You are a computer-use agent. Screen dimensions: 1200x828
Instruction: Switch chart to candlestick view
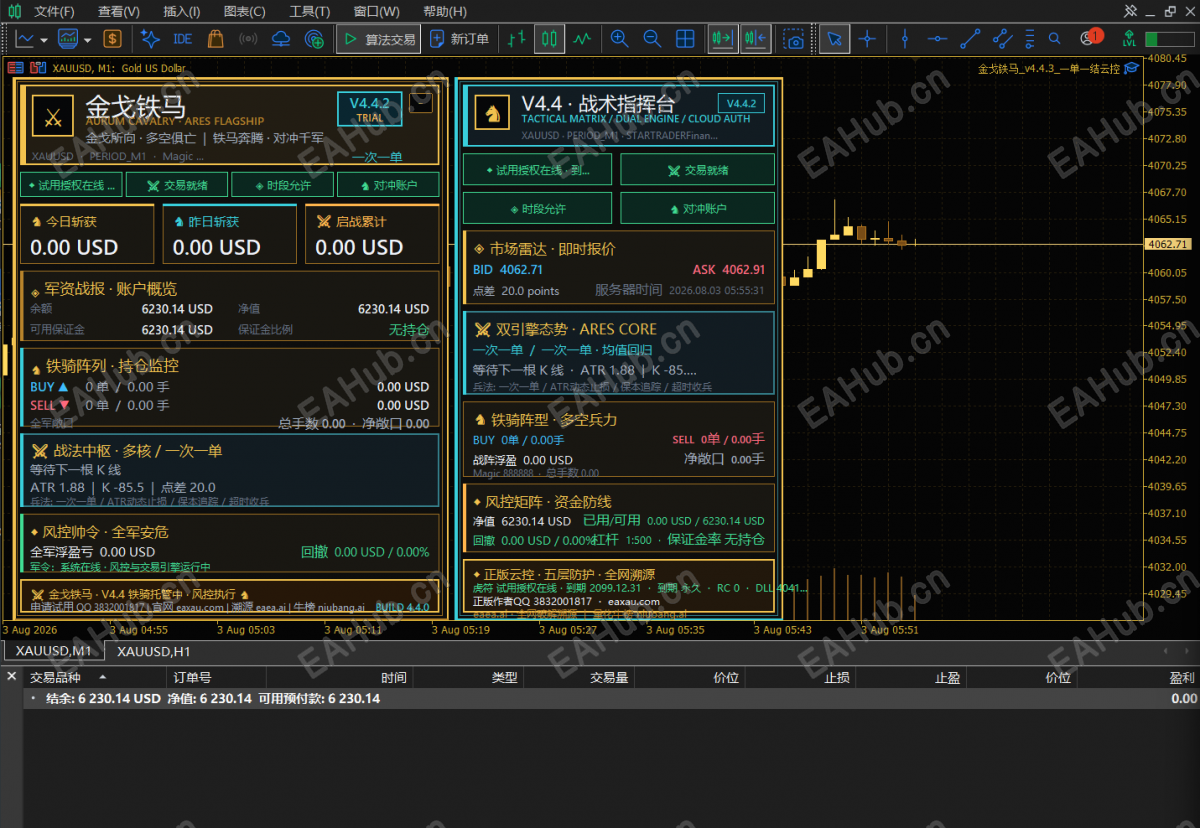pos(548,39)
